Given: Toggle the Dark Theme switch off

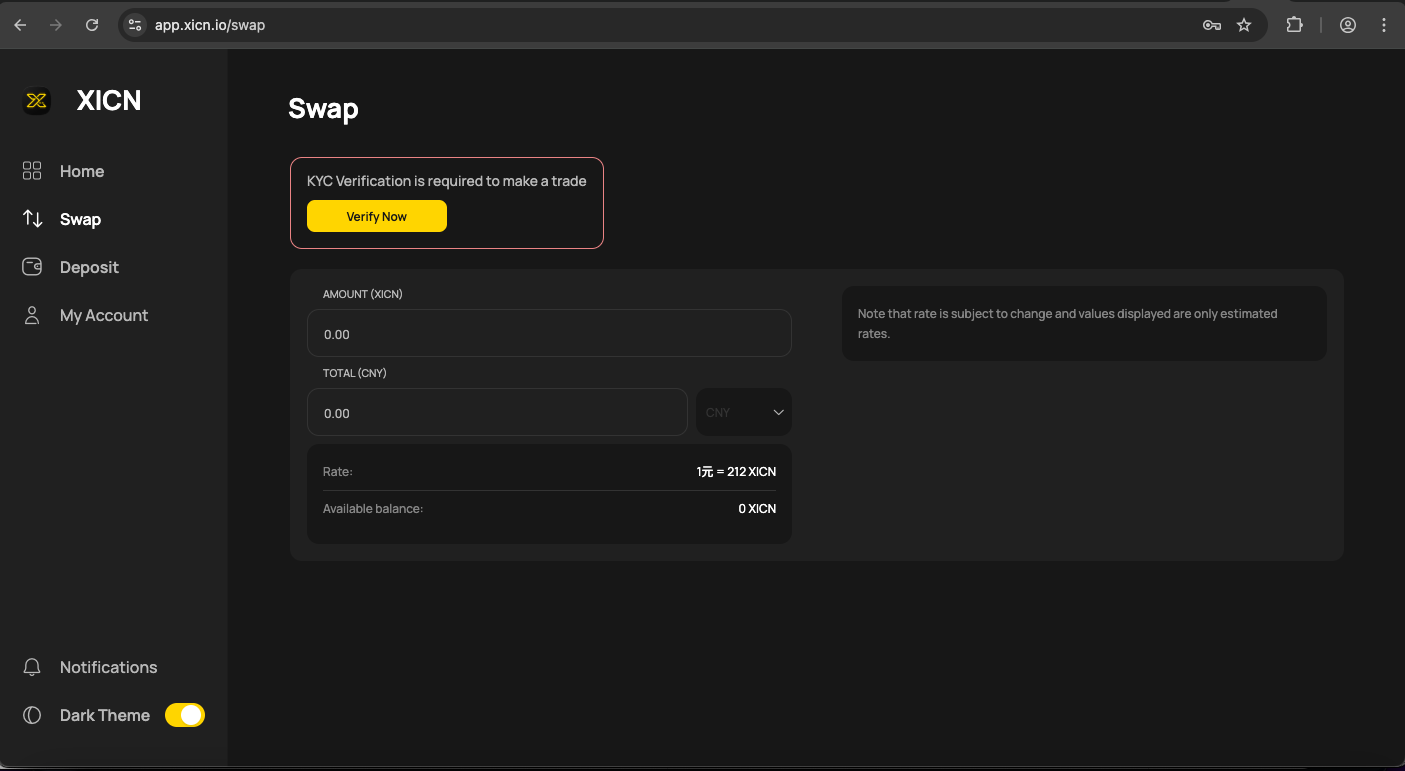Looking at the screenshot, I should (x=185, y=715).
